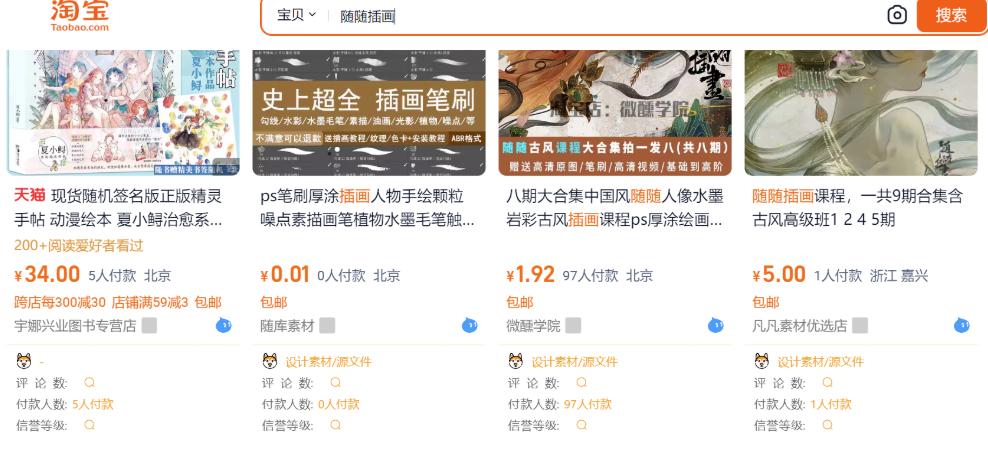Click blue chat icon for 随库素材
Viewport: 988px width, 455px height.
point(469,325)
